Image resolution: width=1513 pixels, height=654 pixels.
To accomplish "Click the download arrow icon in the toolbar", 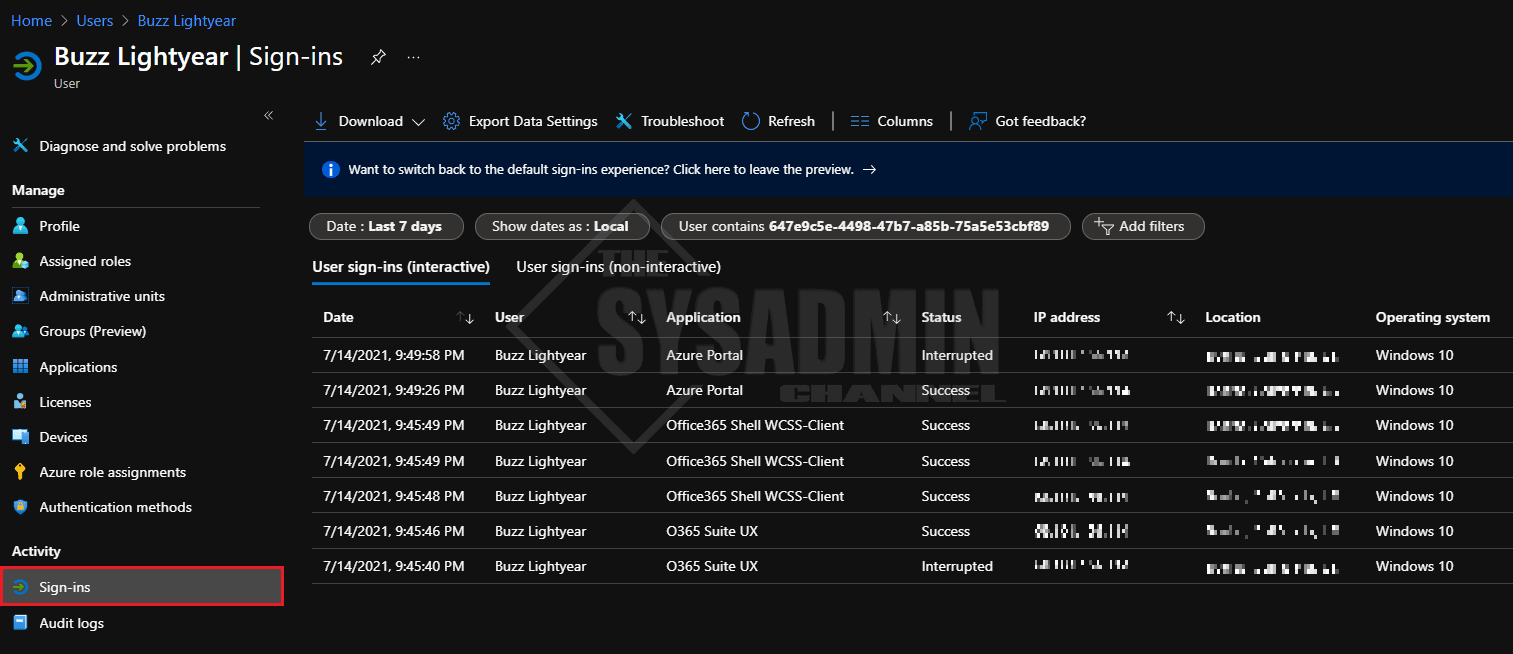I will point(321,121).
